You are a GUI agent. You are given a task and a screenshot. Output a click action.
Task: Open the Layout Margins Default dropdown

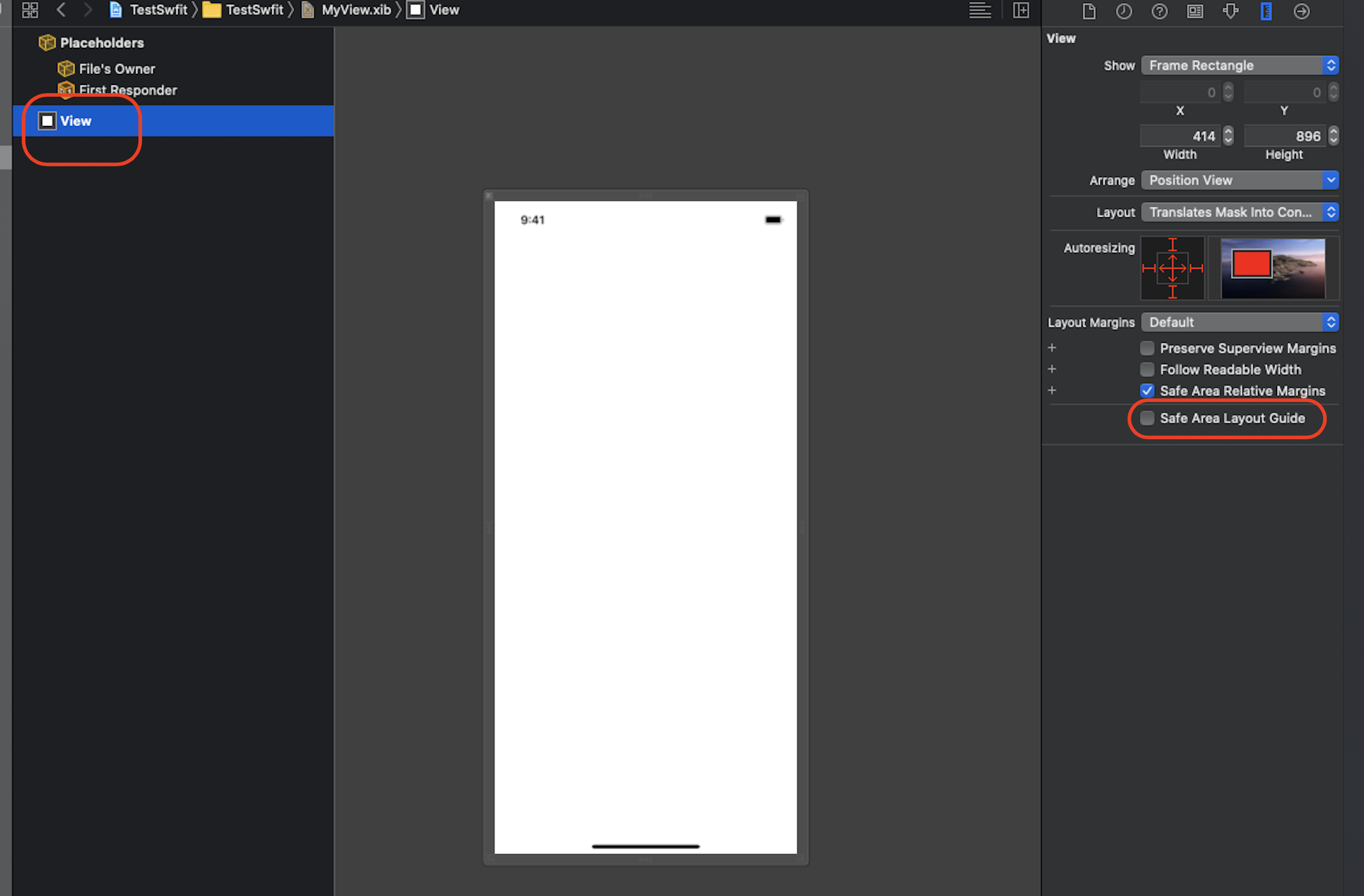[x=1239, y=323]
